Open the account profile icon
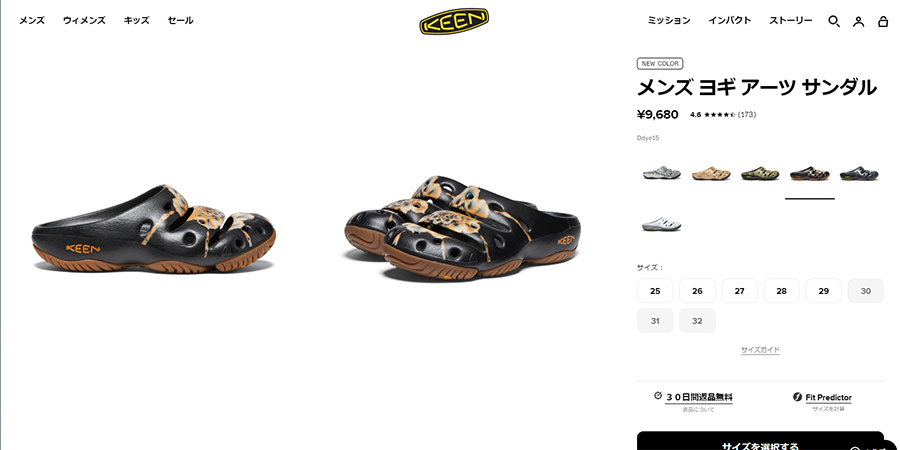 858,22
